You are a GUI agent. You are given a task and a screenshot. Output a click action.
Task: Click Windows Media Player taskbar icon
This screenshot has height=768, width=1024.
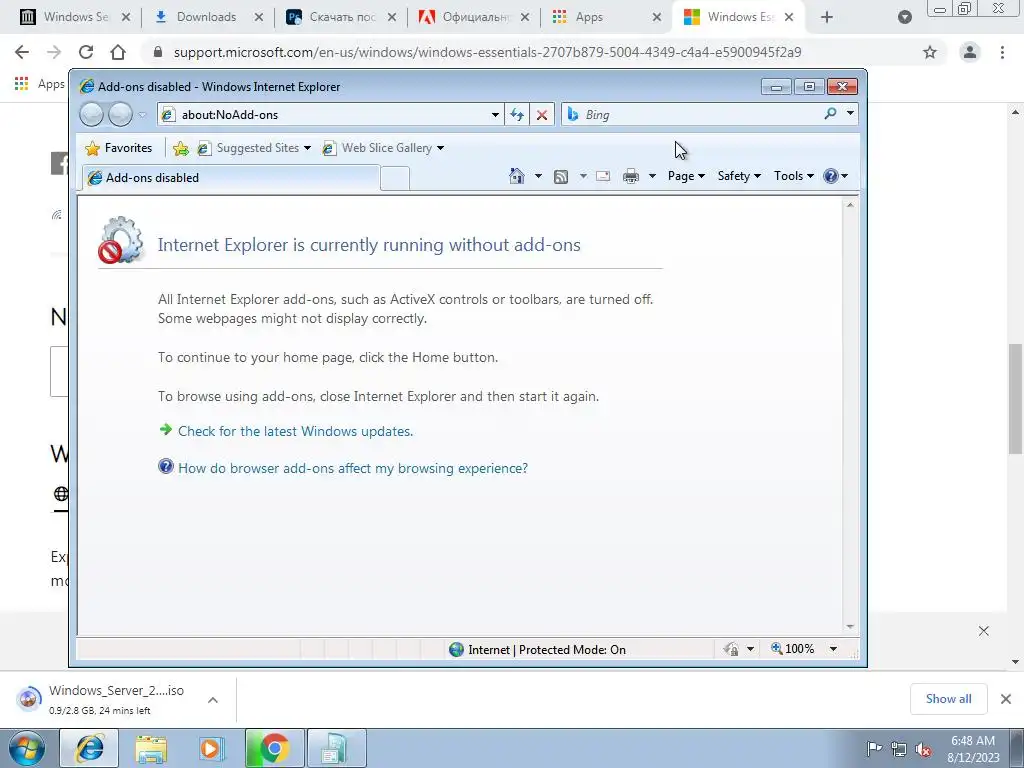[x=211, y=748]
